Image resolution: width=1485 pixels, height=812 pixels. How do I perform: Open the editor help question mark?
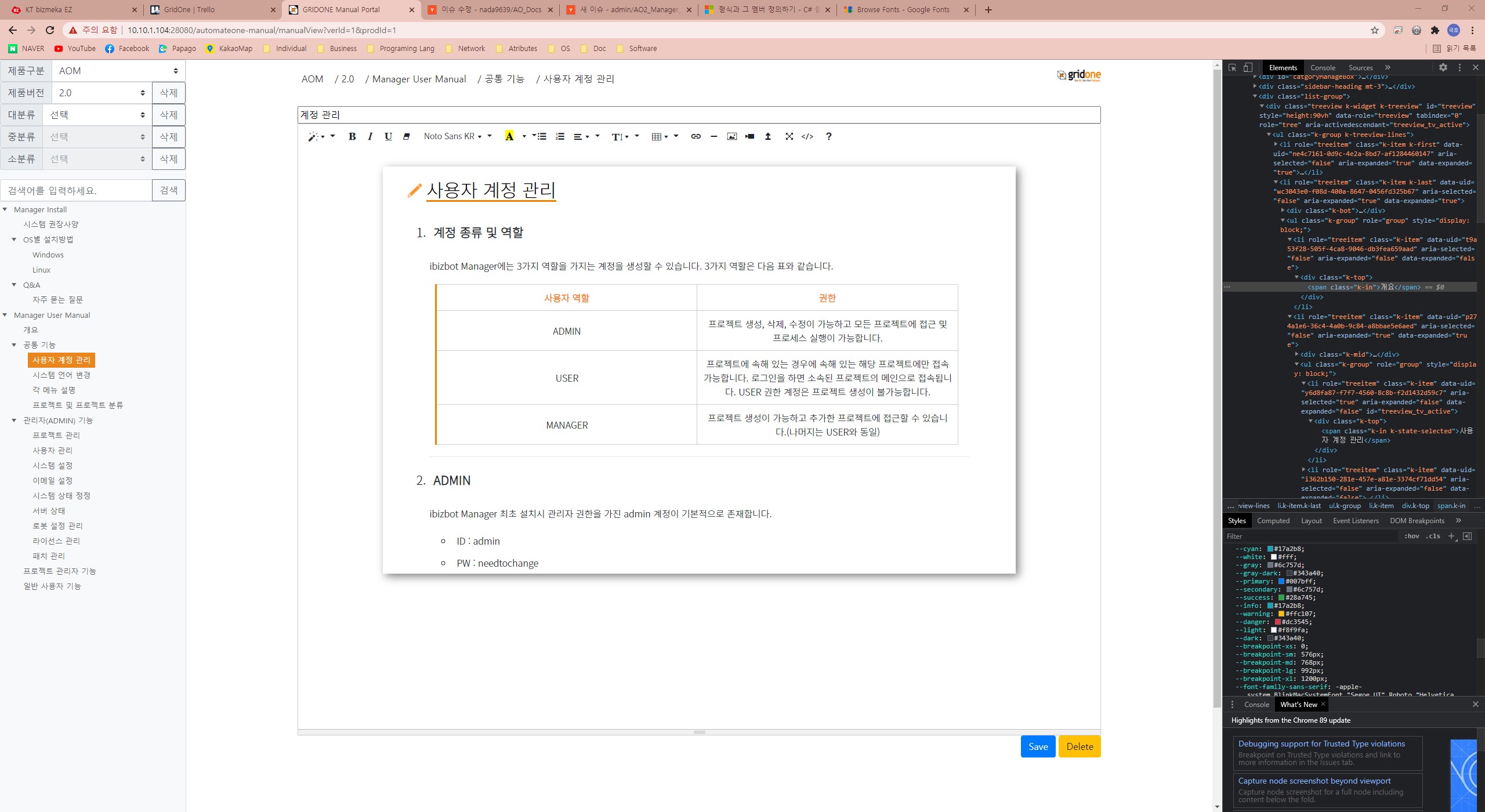pyautogui.click(x=828, y=136)
